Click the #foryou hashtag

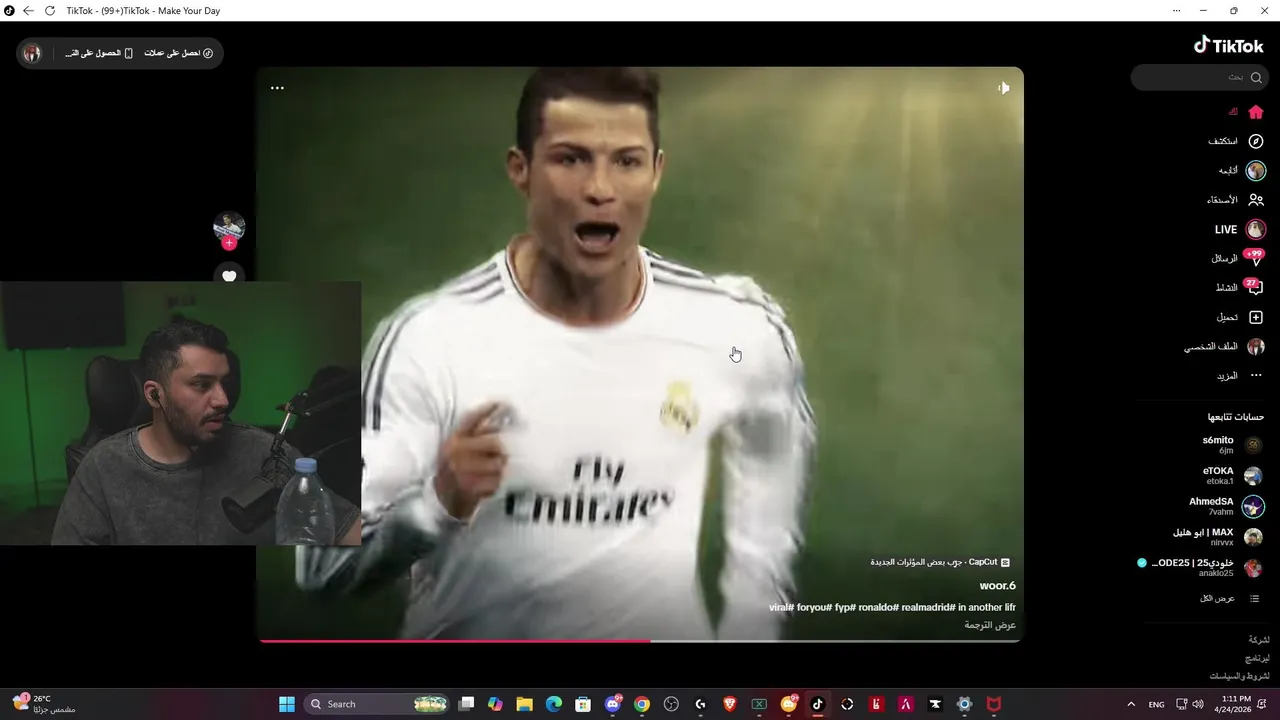coord(814,607)
